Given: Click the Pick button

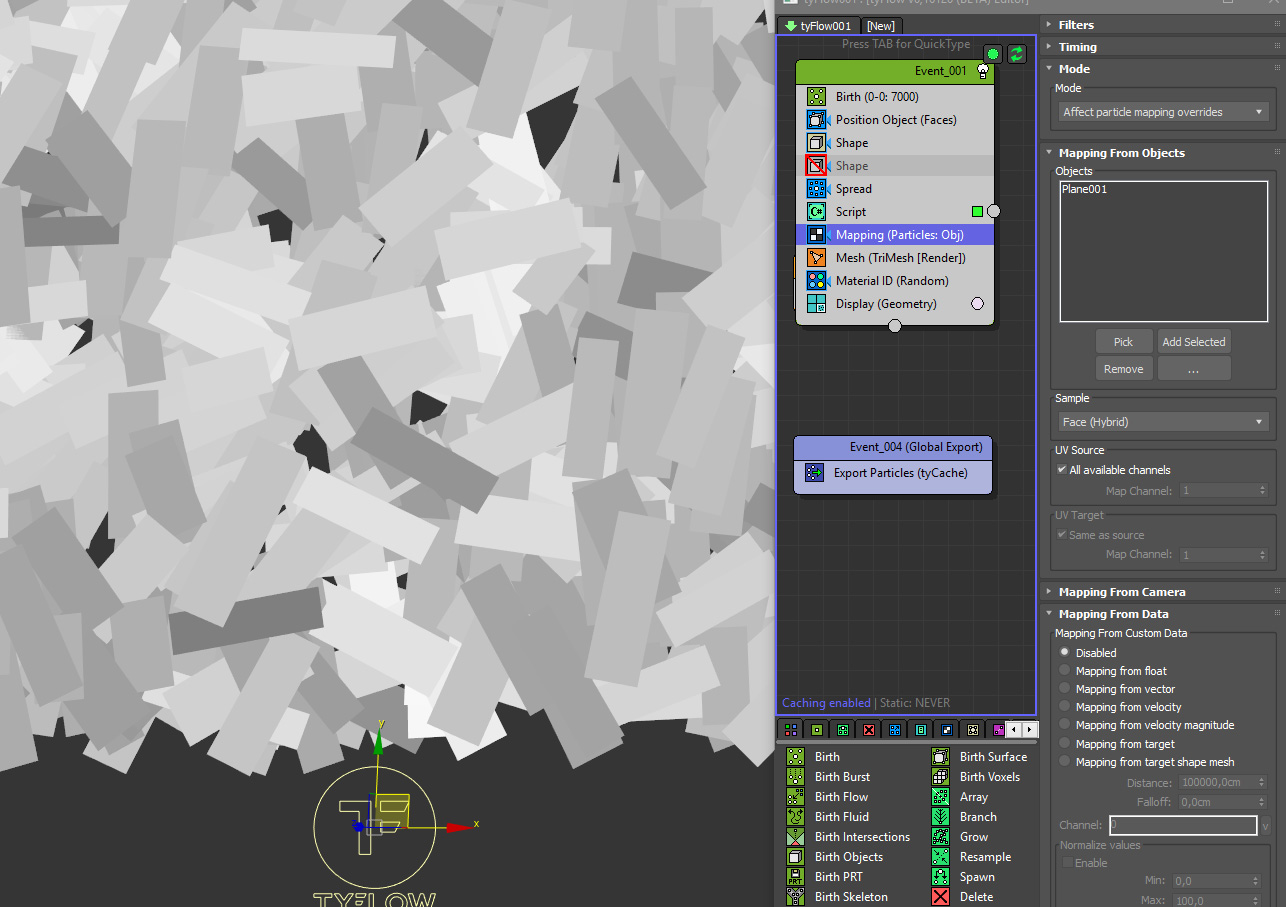Looking at the screenshot, I should click(x=1124, y=342).
